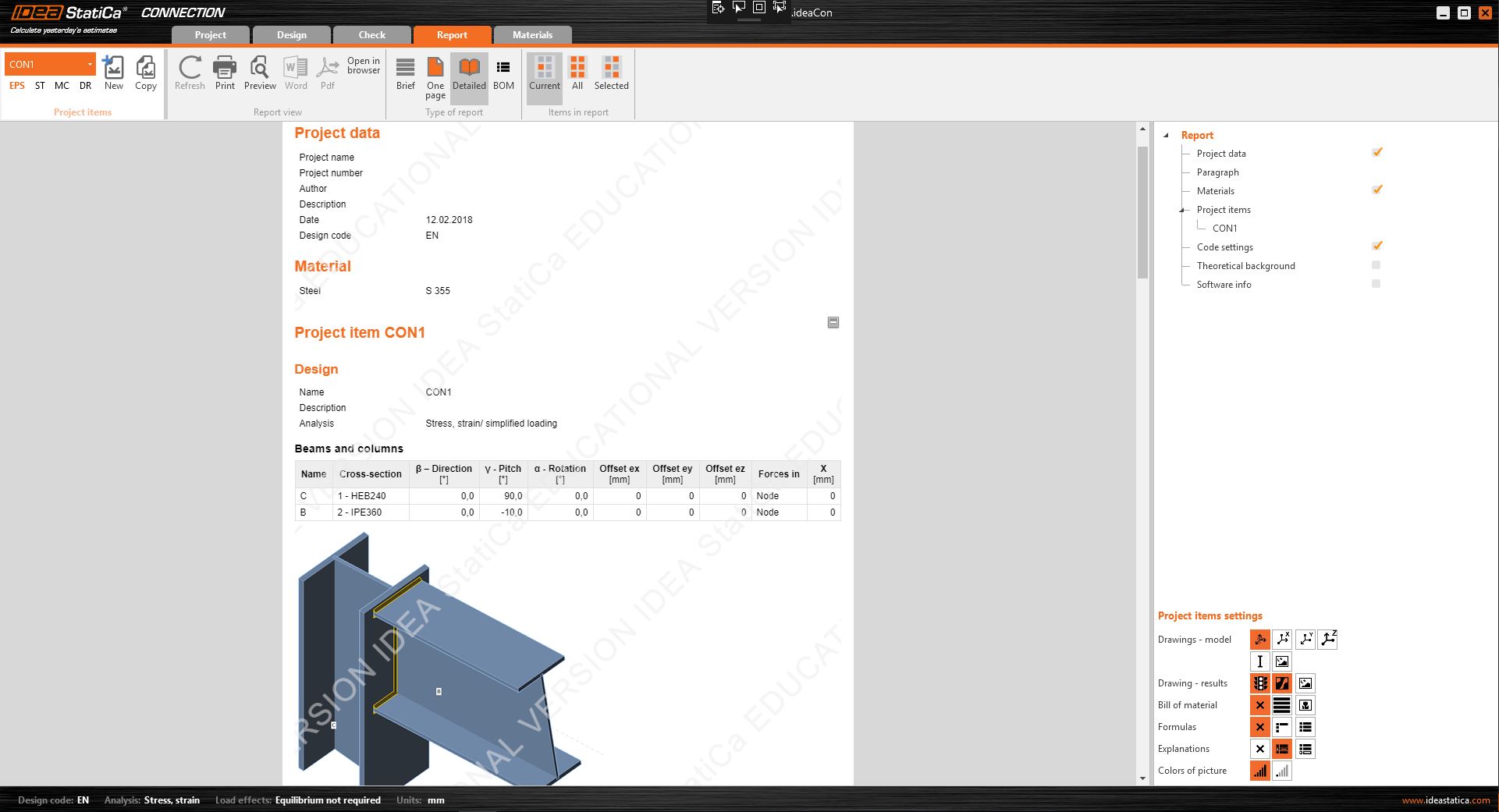This screenshot has width=1499, height=812.
Task: Open the Materials tab
Action: [x=532, y=35]
